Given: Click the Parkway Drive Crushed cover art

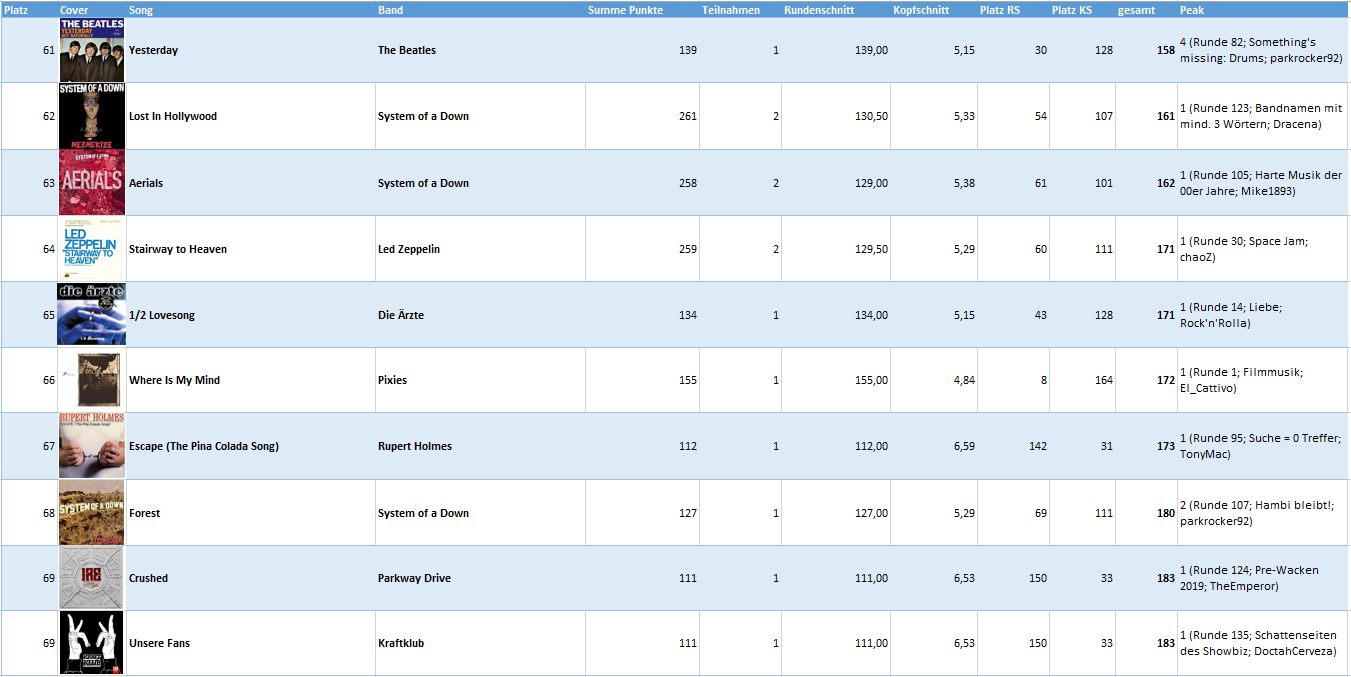Looking at the screenshot, I should (92, 578).
